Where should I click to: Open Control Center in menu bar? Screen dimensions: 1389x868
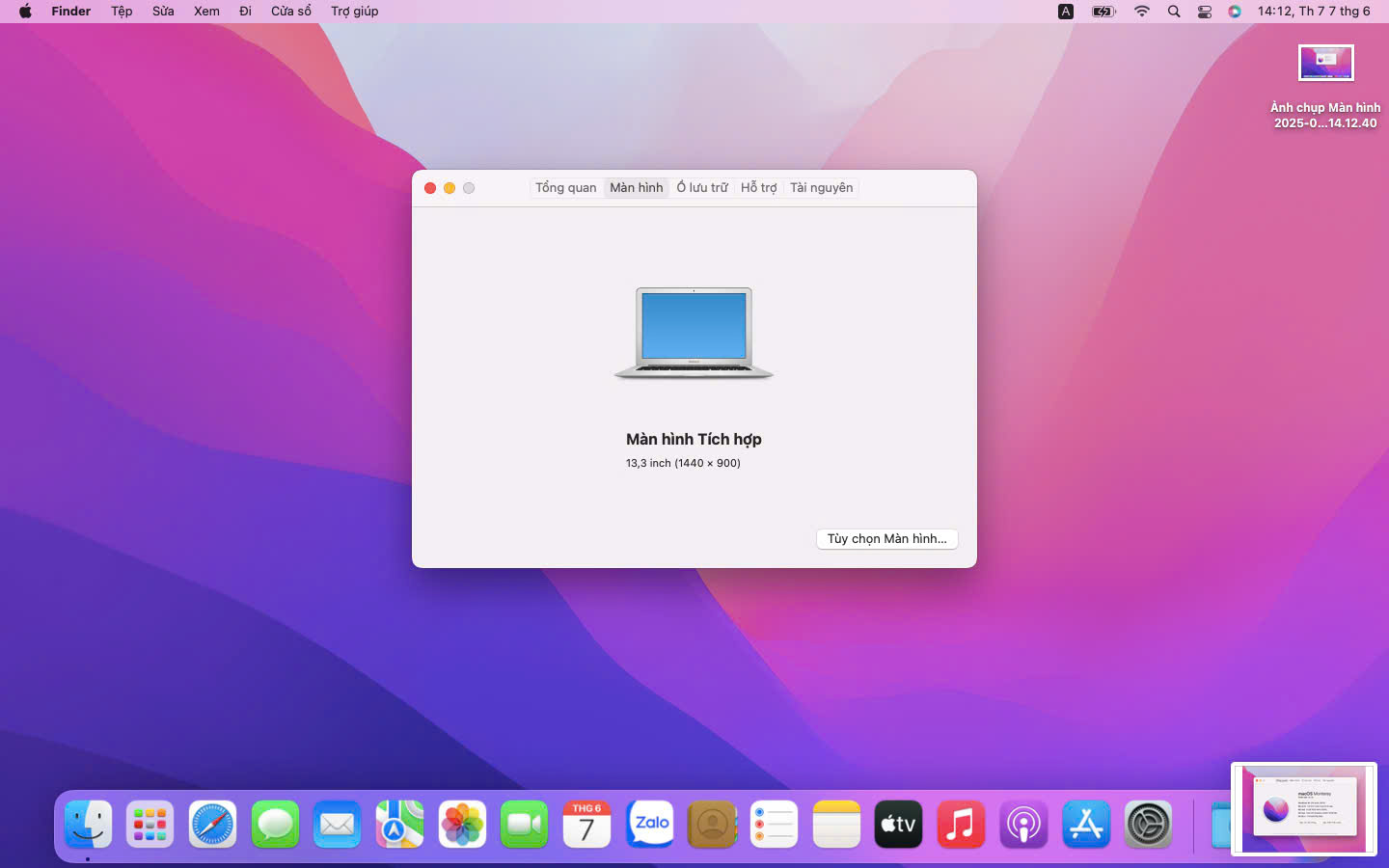1205,12
